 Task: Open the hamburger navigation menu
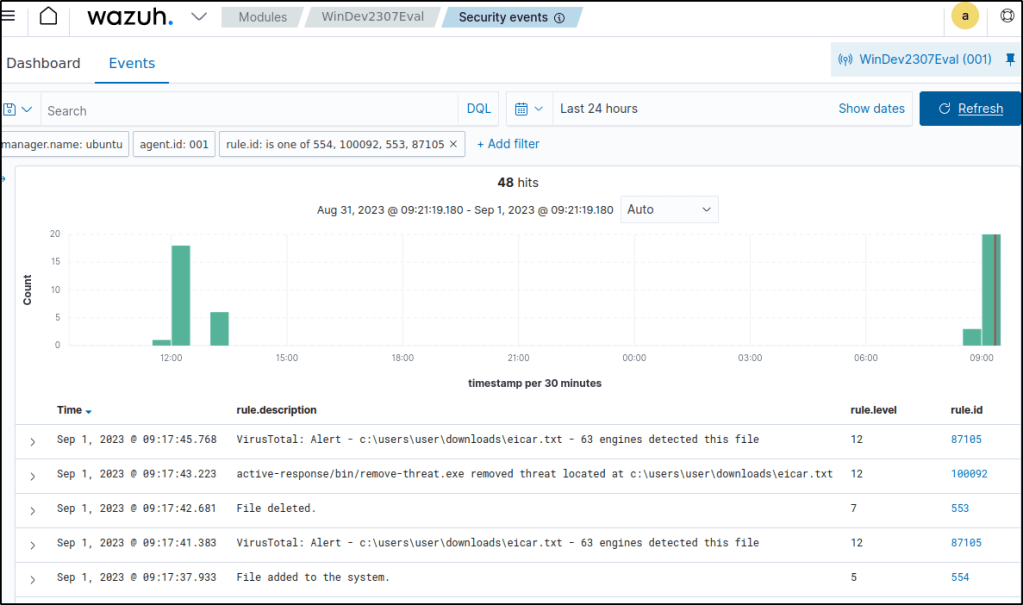(x=8, y=17)
